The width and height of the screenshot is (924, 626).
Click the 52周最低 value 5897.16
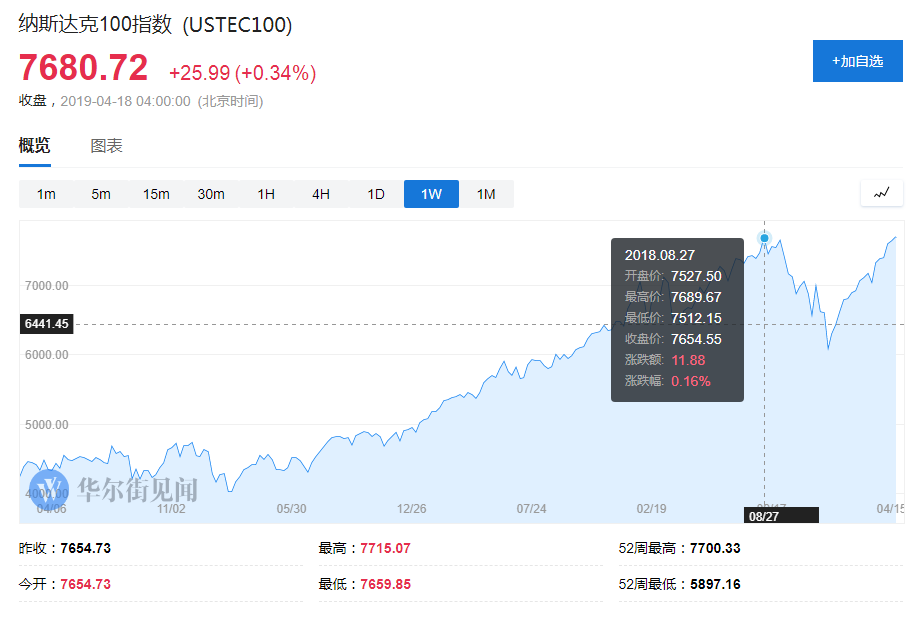coord(715,584)
